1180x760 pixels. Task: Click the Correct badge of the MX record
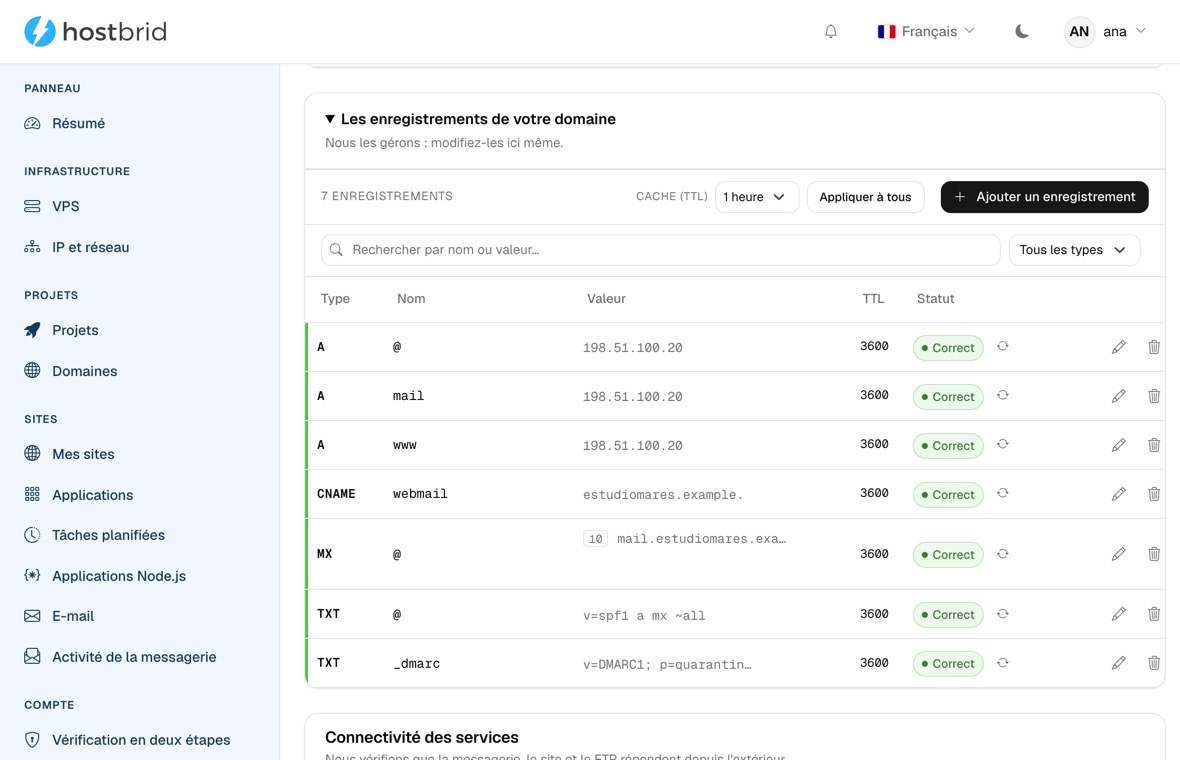click(x=947, y=555)
